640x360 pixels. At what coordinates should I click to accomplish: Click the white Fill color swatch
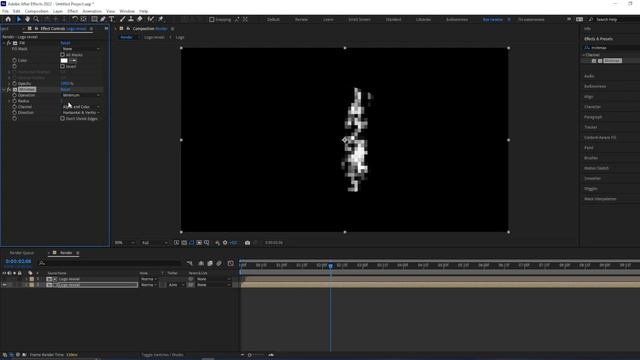pyautogui.click(x=64, y=60)
